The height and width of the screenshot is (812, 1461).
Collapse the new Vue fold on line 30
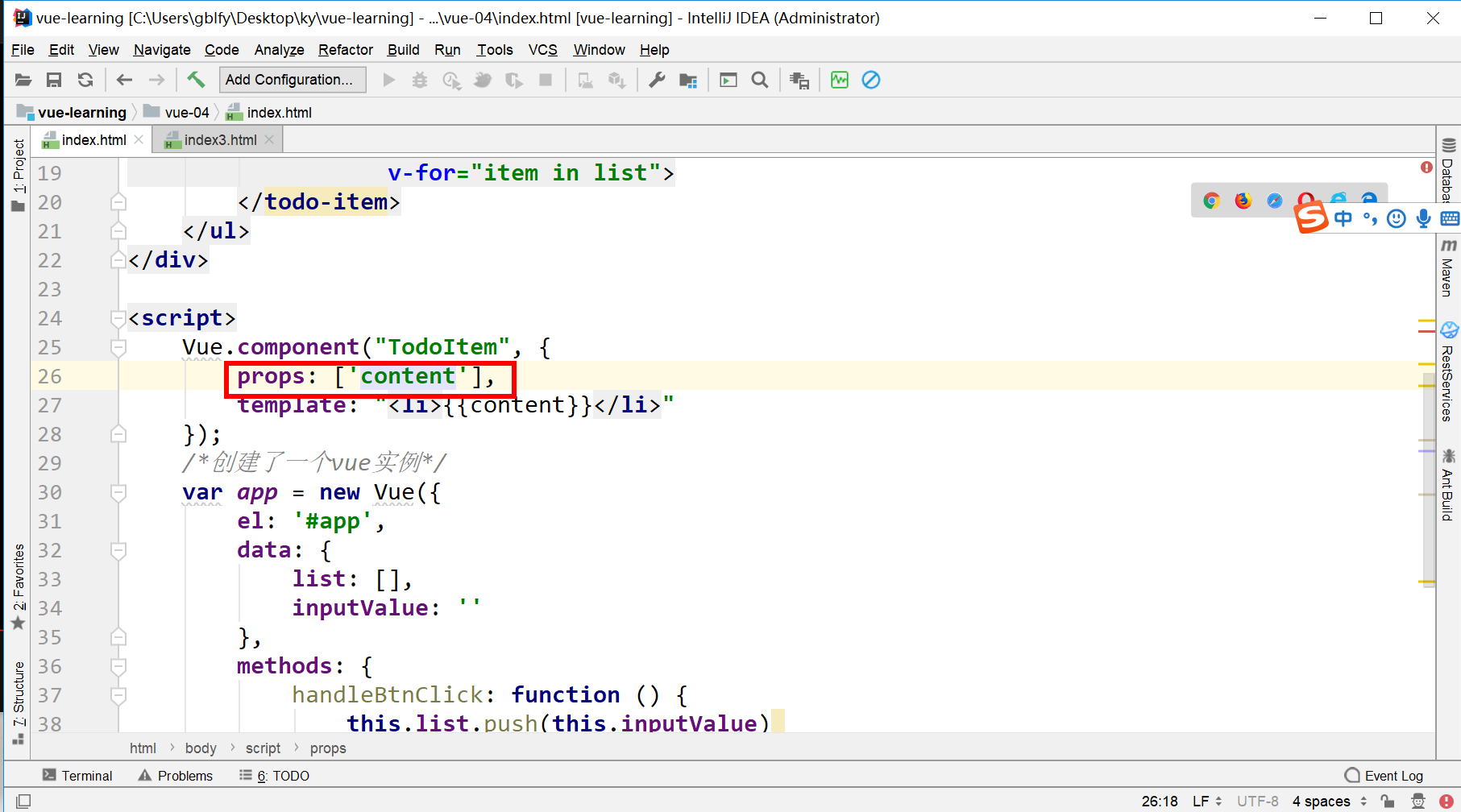118,492
